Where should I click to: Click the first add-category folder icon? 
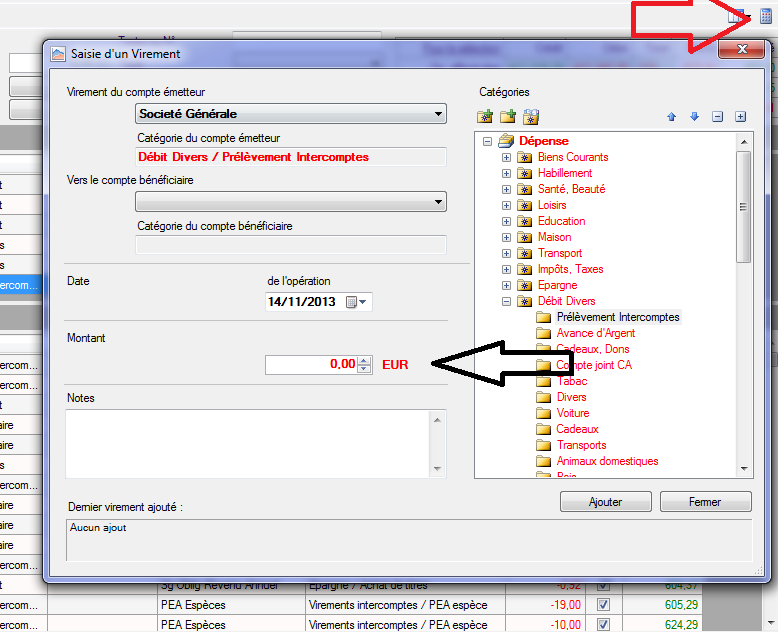[x=486, y=117]
